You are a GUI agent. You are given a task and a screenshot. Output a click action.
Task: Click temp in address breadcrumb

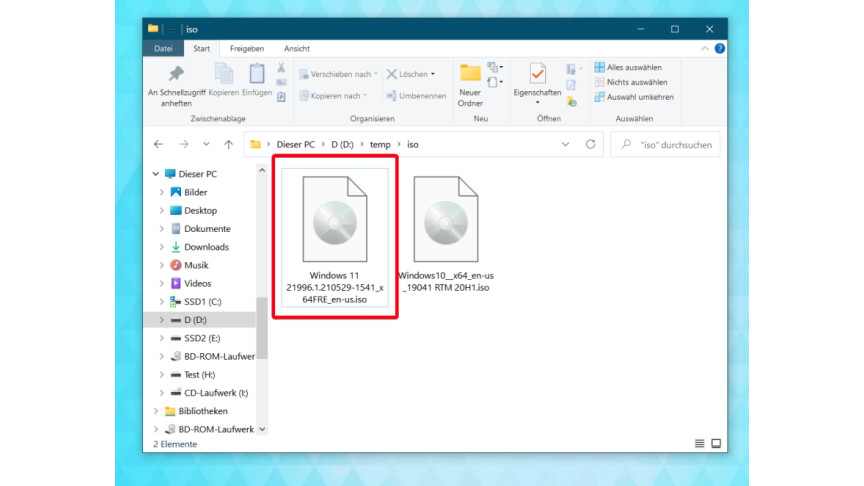click(x=380, y=144)
